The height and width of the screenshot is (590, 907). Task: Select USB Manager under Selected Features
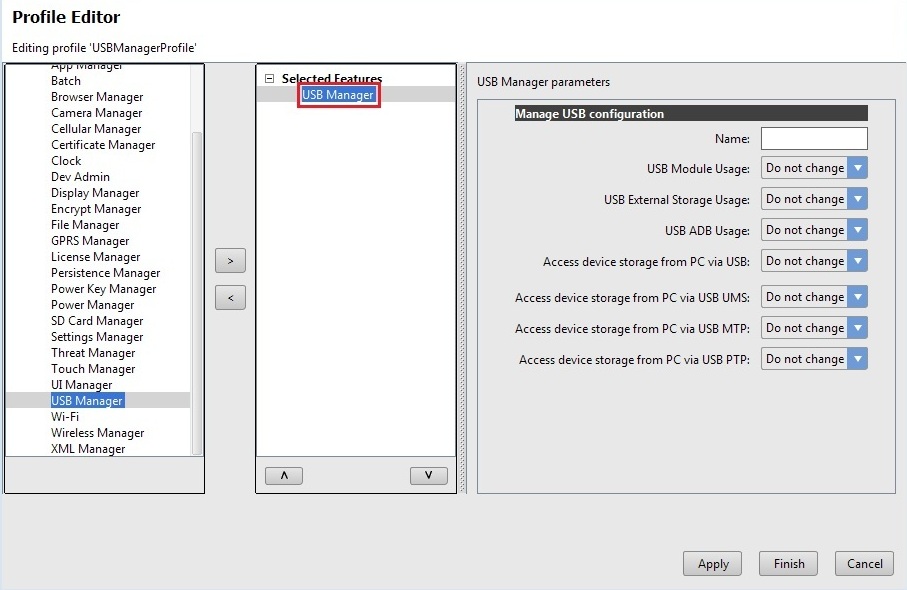pyautogui.click(x=338, y=95)
